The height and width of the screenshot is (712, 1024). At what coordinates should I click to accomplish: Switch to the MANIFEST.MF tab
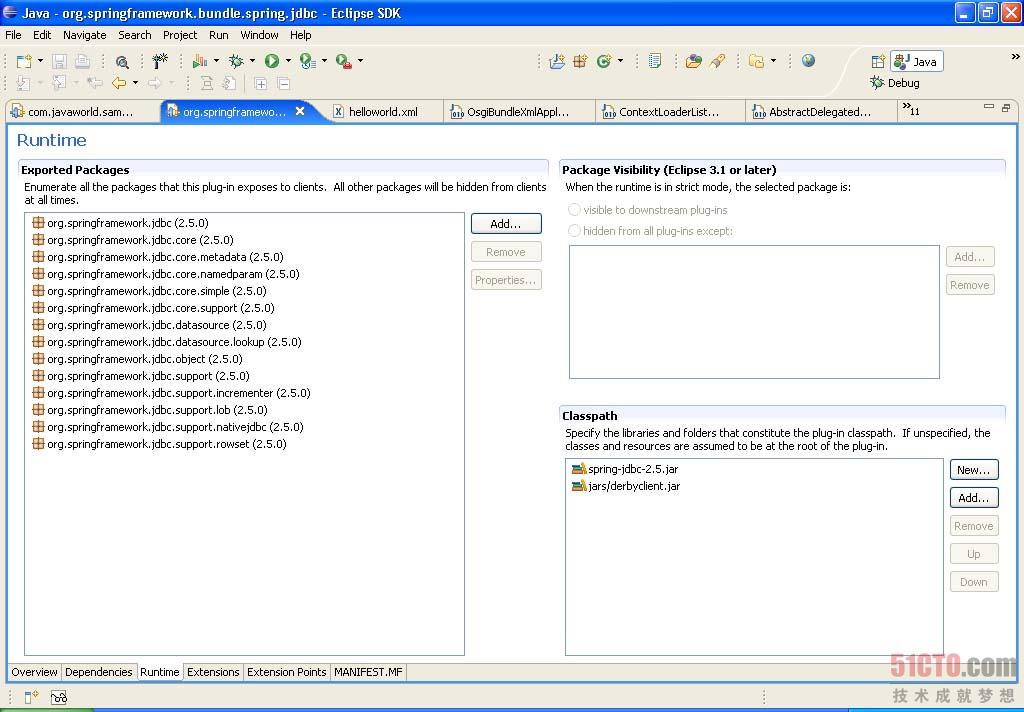click(x=368, y=672)
